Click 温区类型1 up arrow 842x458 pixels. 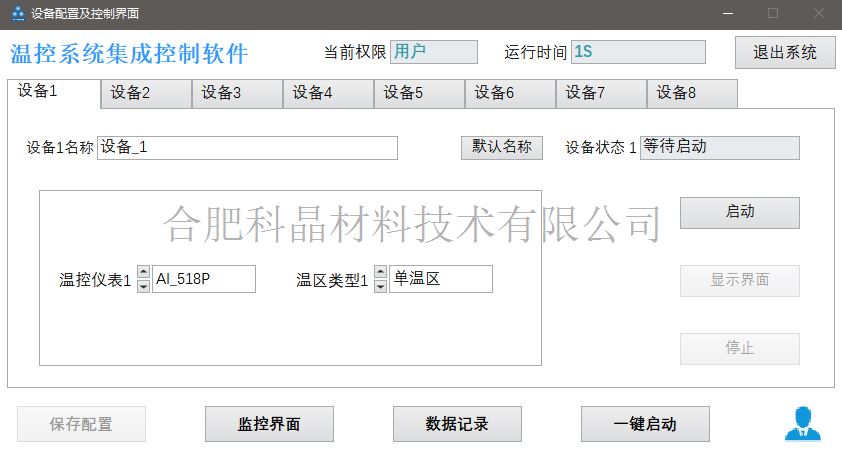380,272
